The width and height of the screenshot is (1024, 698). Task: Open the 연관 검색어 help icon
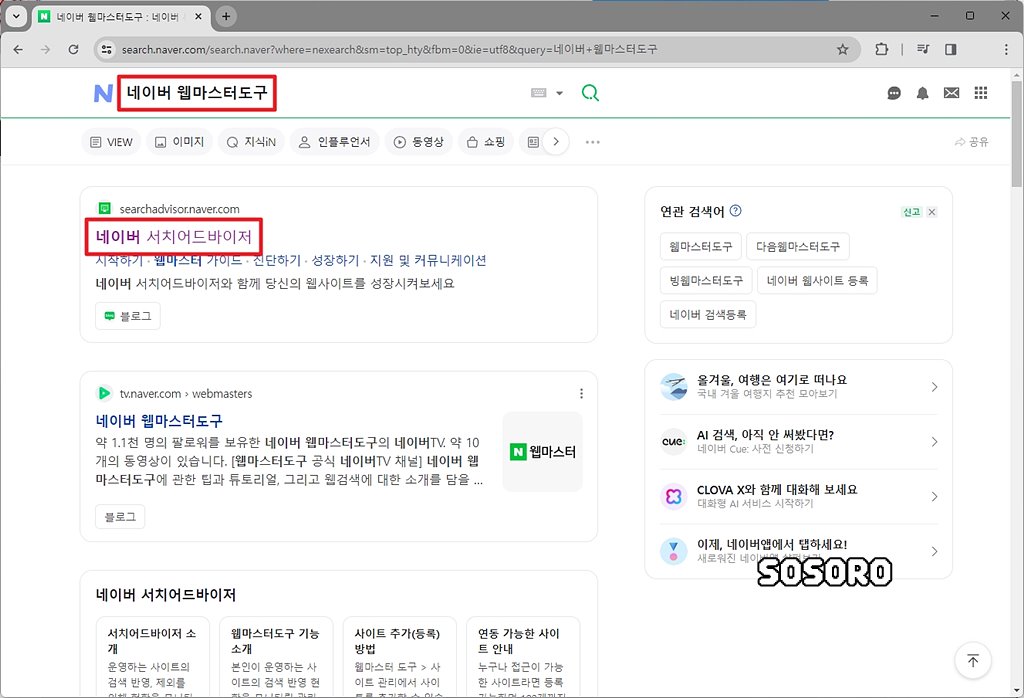pyautogui.click(x=735, y=210)
